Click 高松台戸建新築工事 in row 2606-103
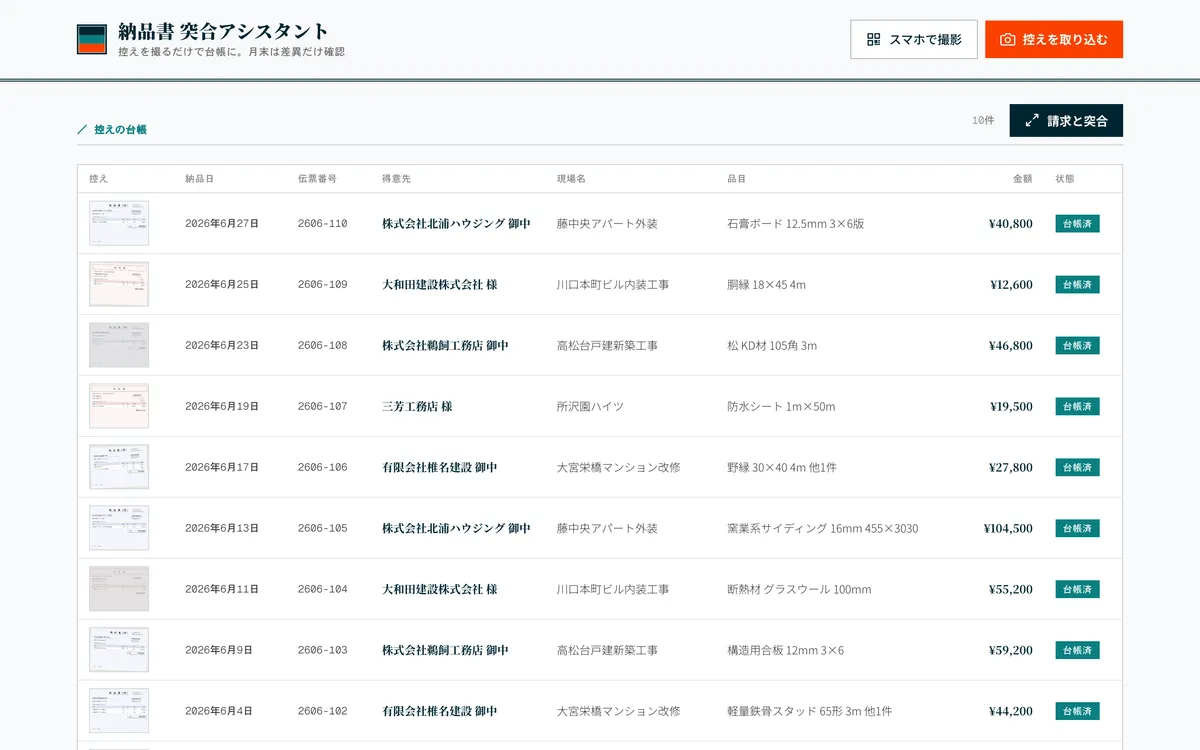Screen dimensions: 1200x750 coord(607,650)
